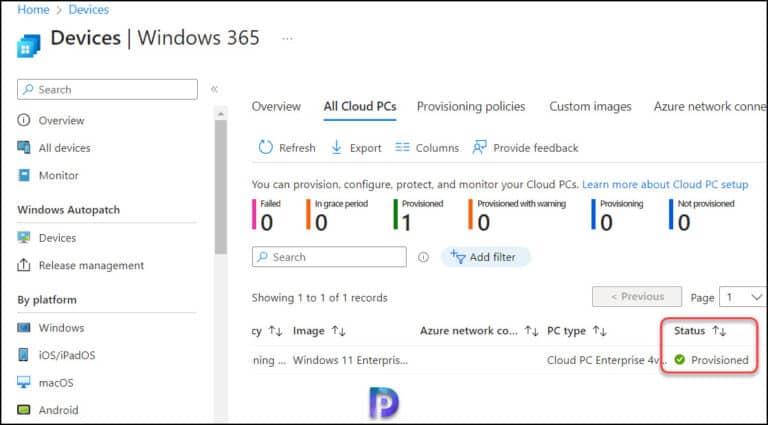Click the green Provisioned checkmark icon
The height and width of the screenshot is (425, 768).
point(679,360)
